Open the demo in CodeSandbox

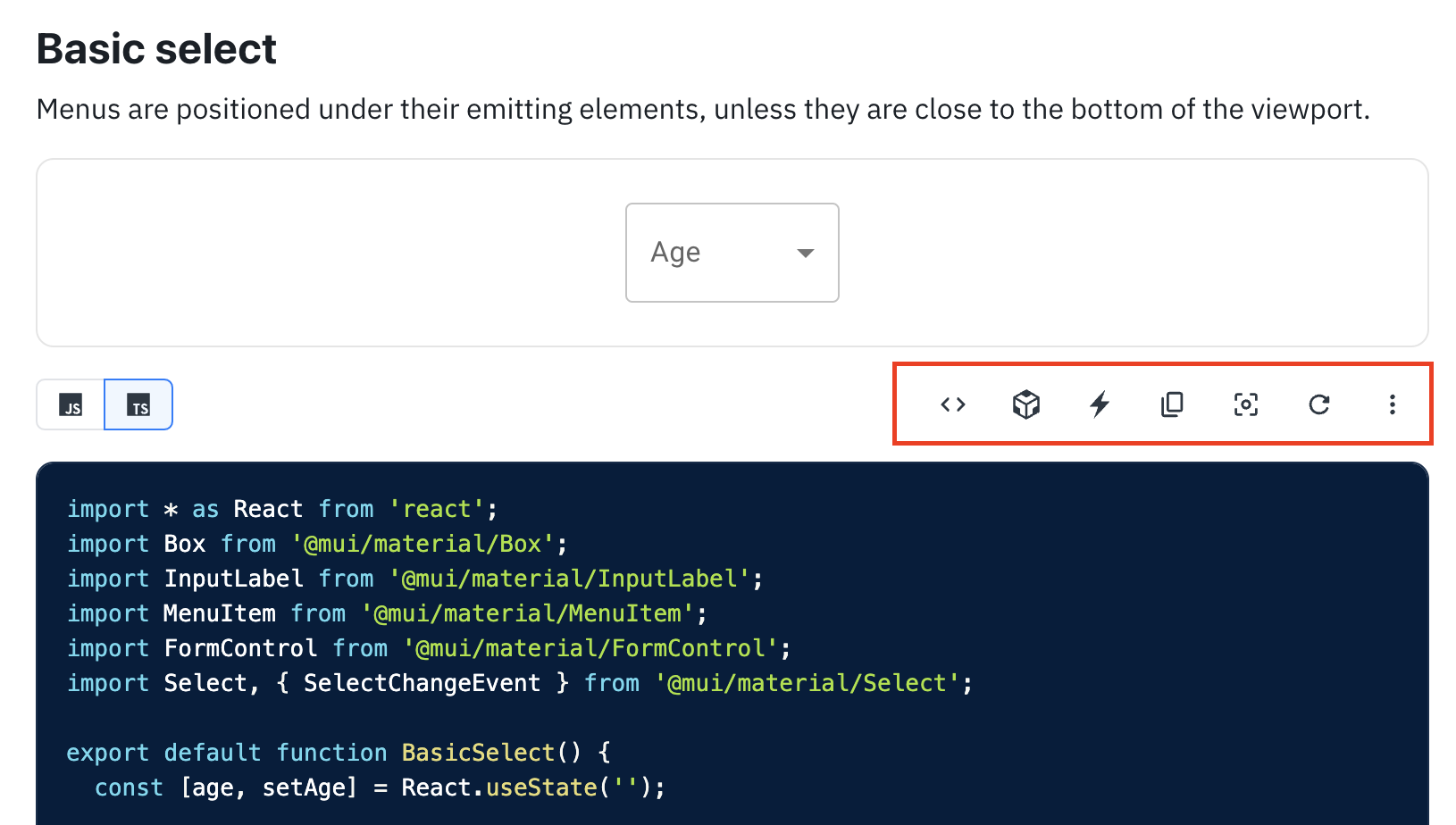(x=1025, y=404)
